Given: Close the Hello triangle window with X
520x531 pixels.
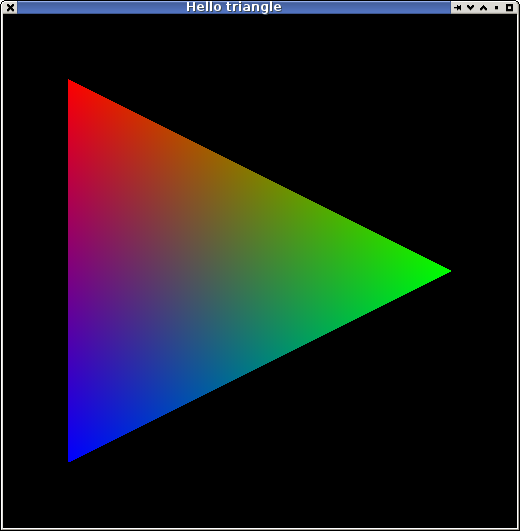Looking at the screenshot, I should tap(10, 7).
